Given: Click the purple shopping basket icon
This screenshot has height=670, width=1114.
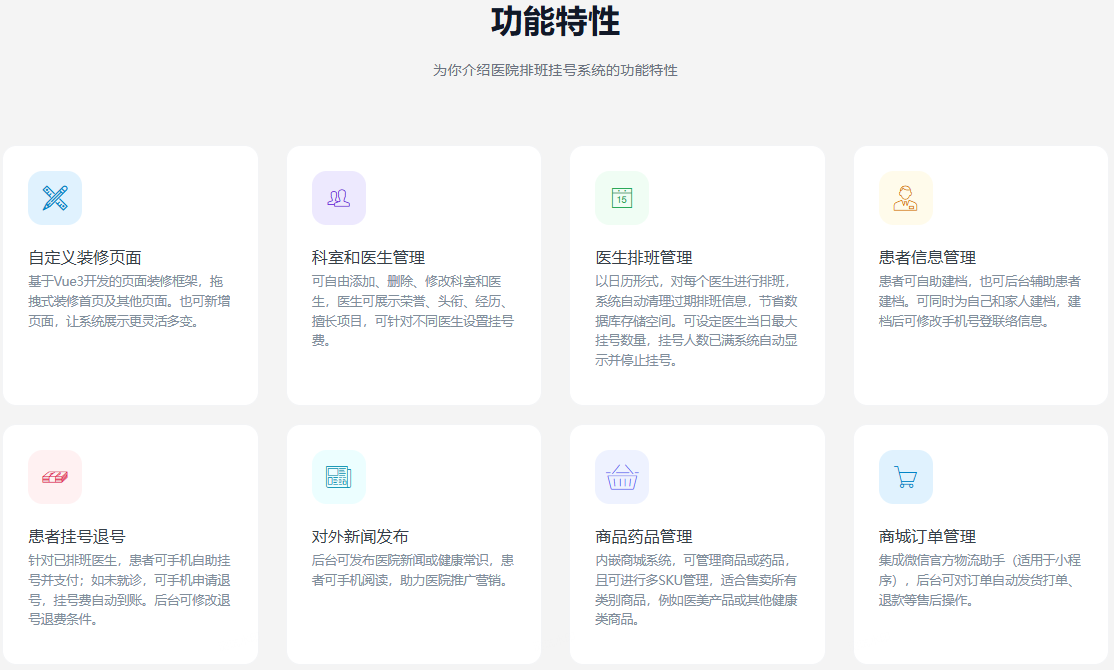Looking at the screenshot, I should click(622, 477).
